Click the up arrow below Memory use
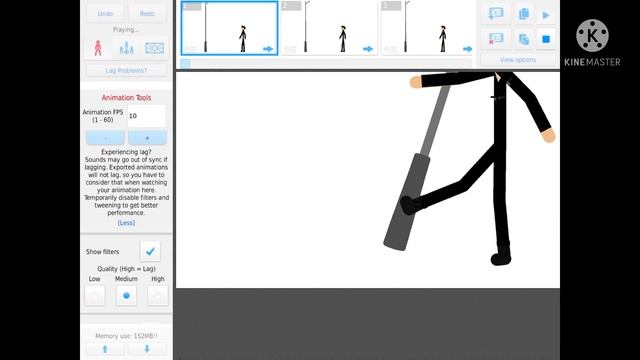 point(105,349)
